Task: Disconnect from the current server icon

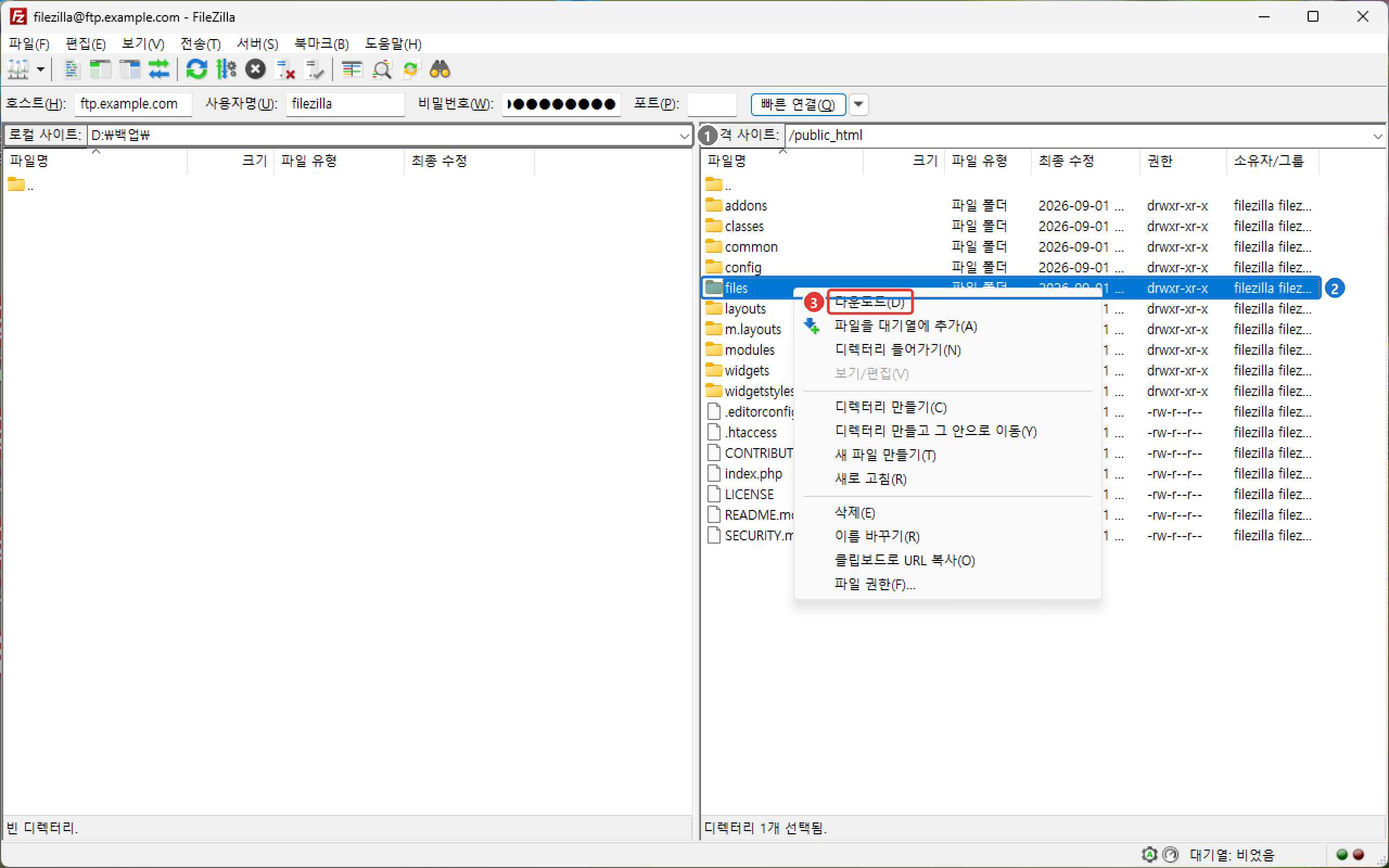Action: pos(285,70)
